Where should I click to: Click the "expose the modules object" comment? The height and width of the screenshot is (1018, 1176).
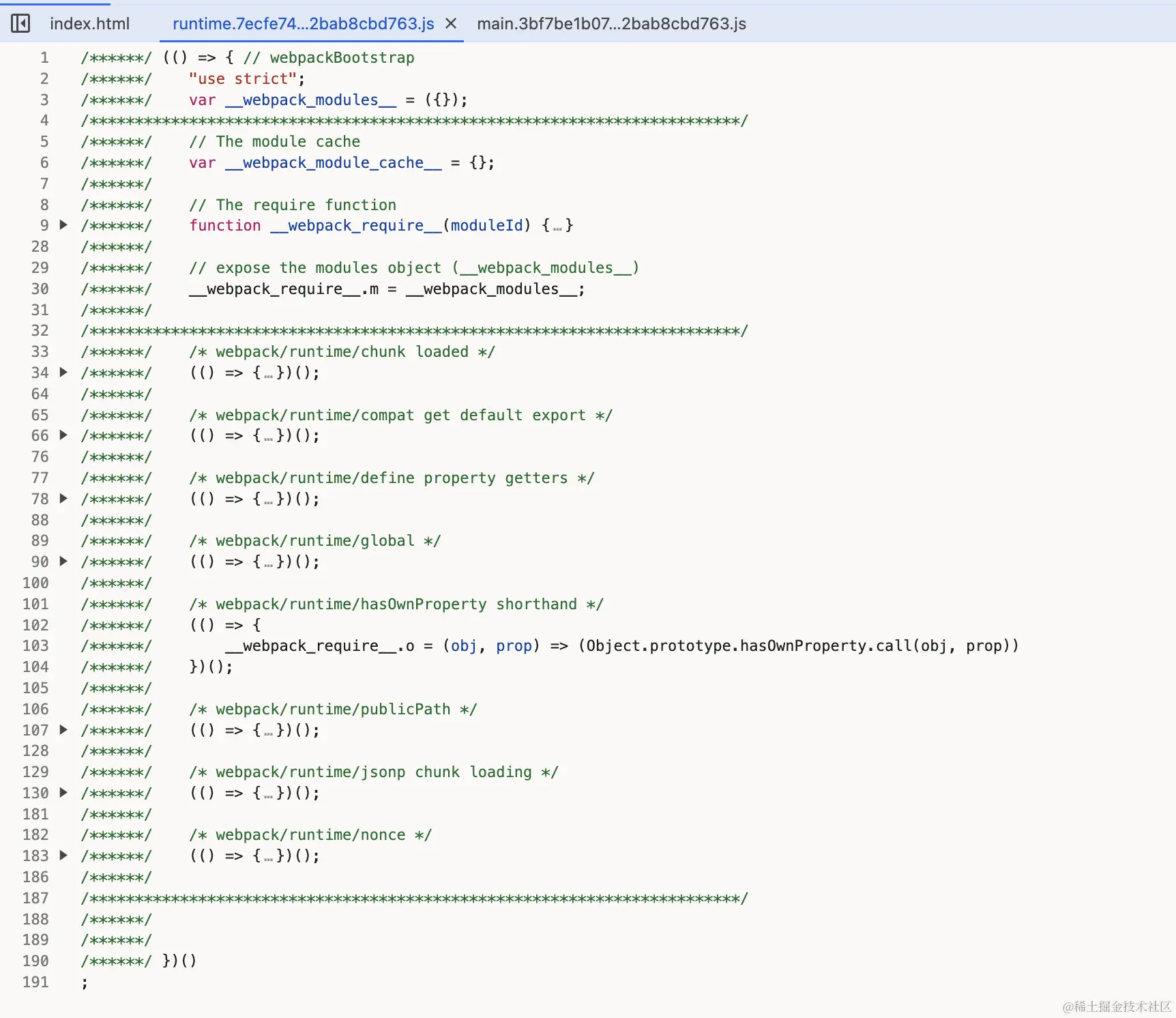click(x=414, y=268)
